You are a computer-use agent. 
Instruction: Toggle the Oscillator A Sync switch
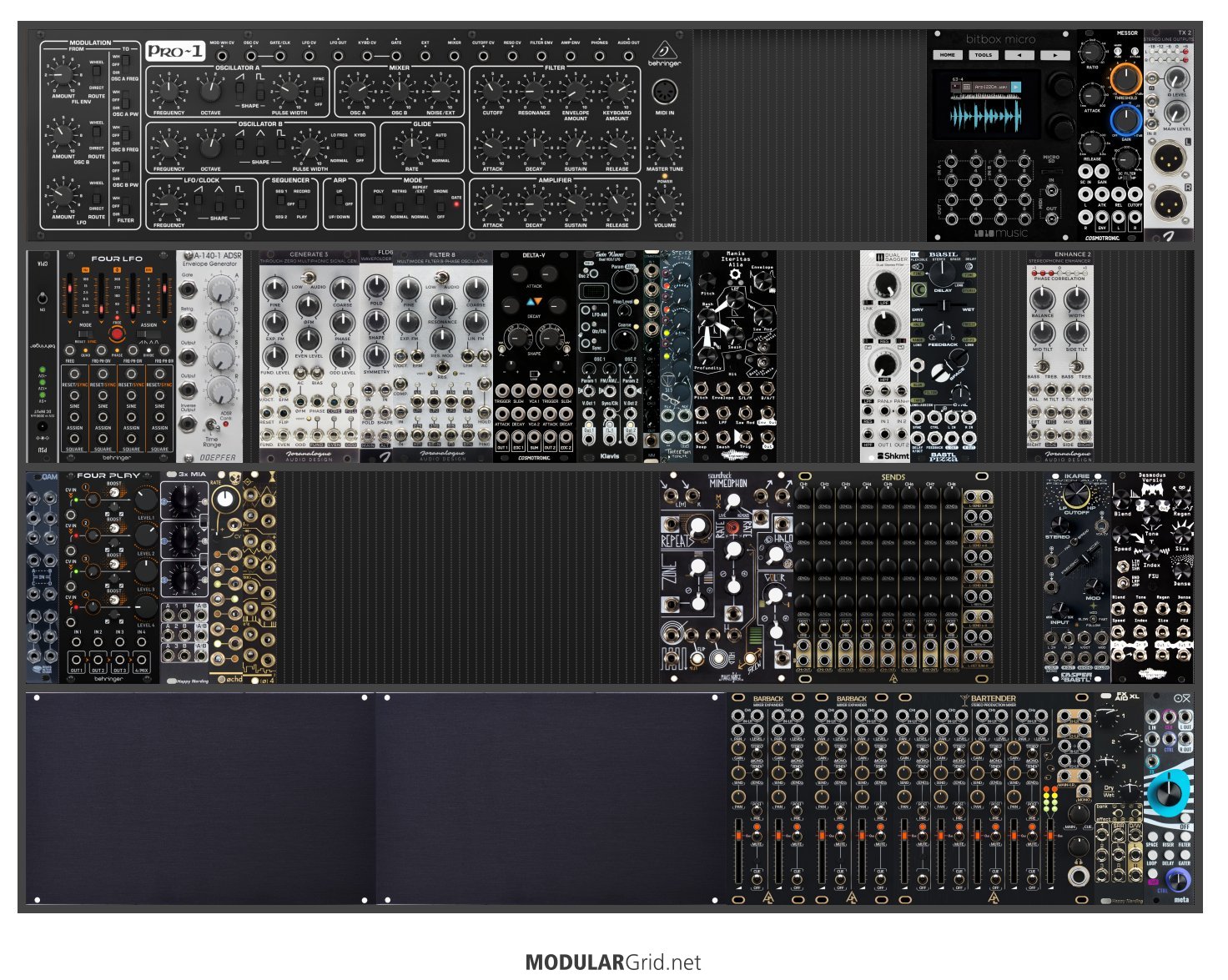pos(318,92)
